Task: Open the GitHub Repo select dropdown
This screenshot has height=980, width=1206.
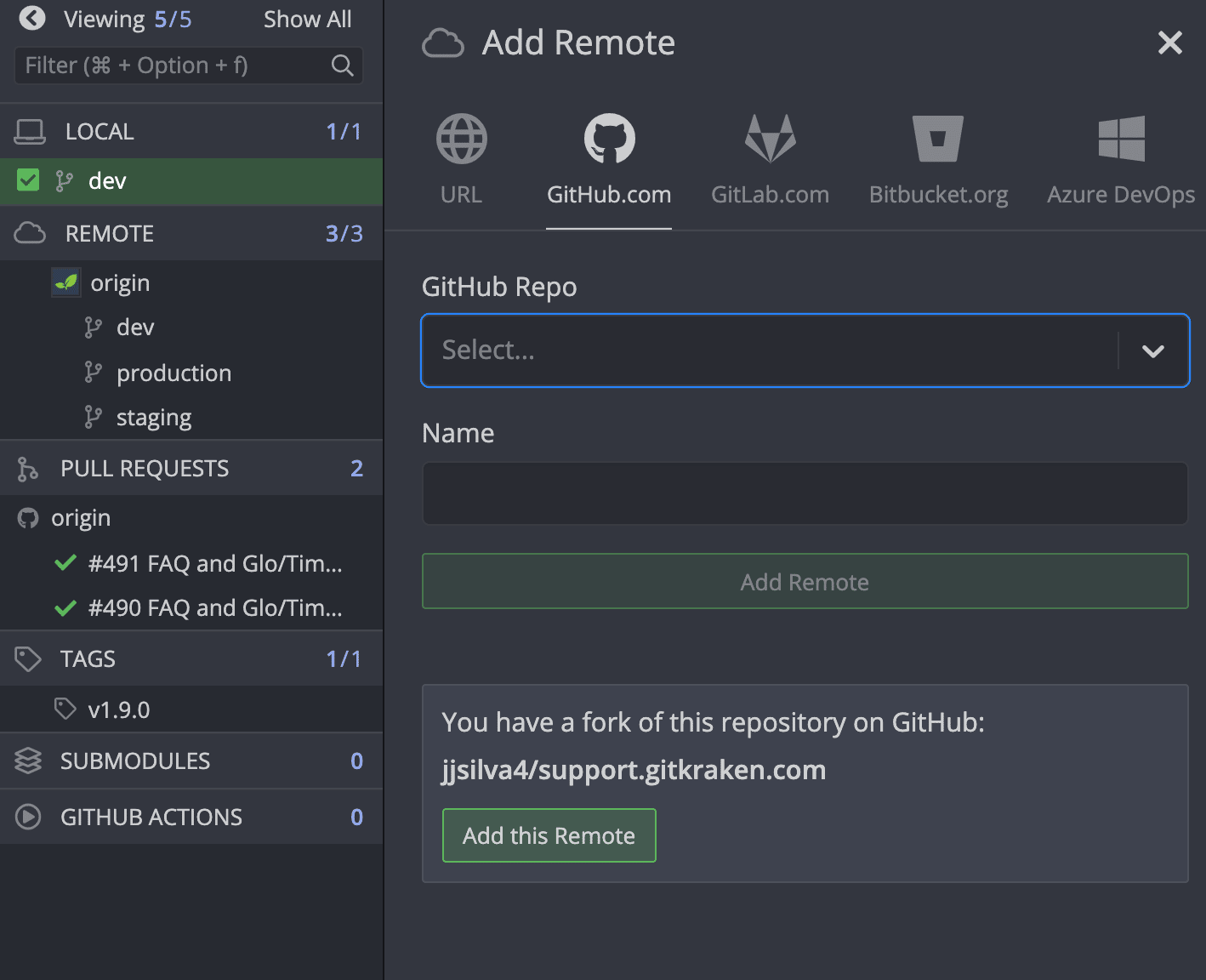Action: point(1153,350)
